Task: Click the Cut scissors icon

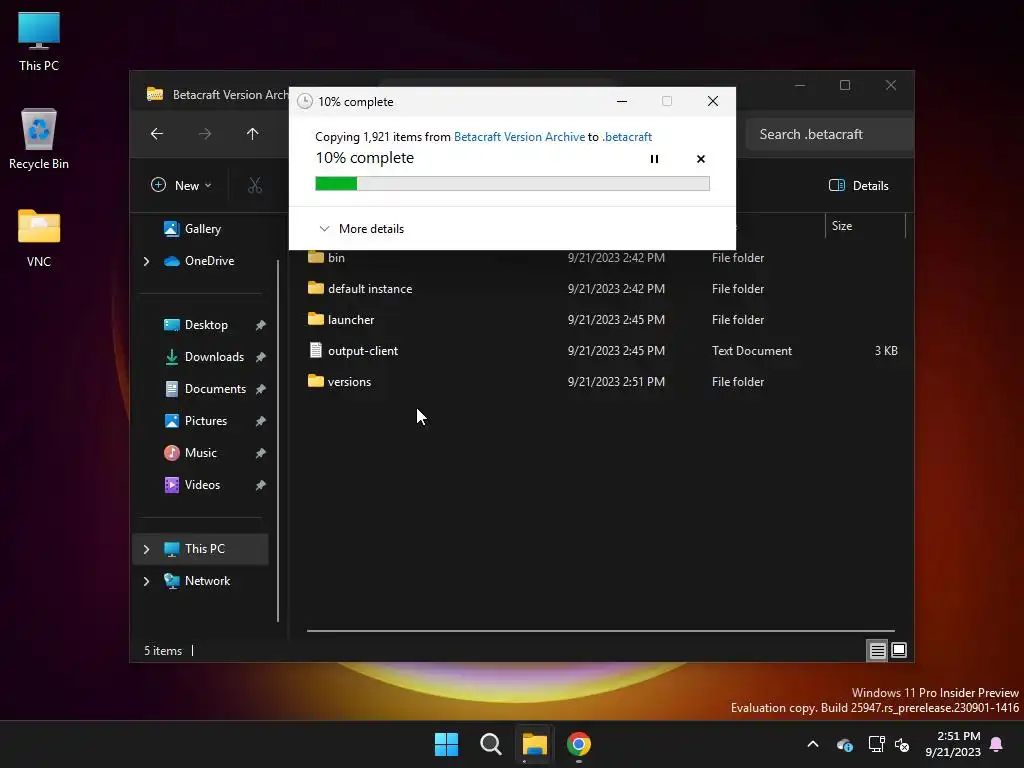Action: 255,185
